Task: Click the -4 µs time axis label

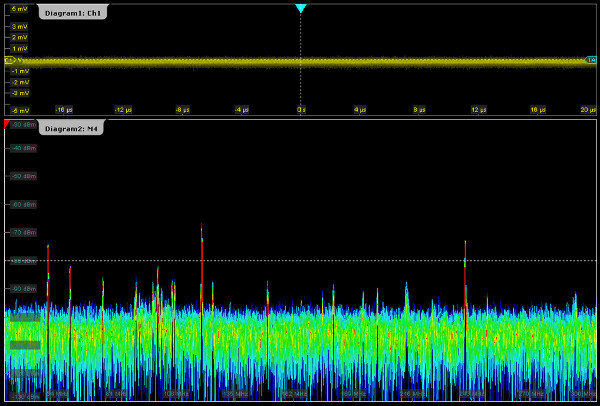Action: [x=241, y=110]
